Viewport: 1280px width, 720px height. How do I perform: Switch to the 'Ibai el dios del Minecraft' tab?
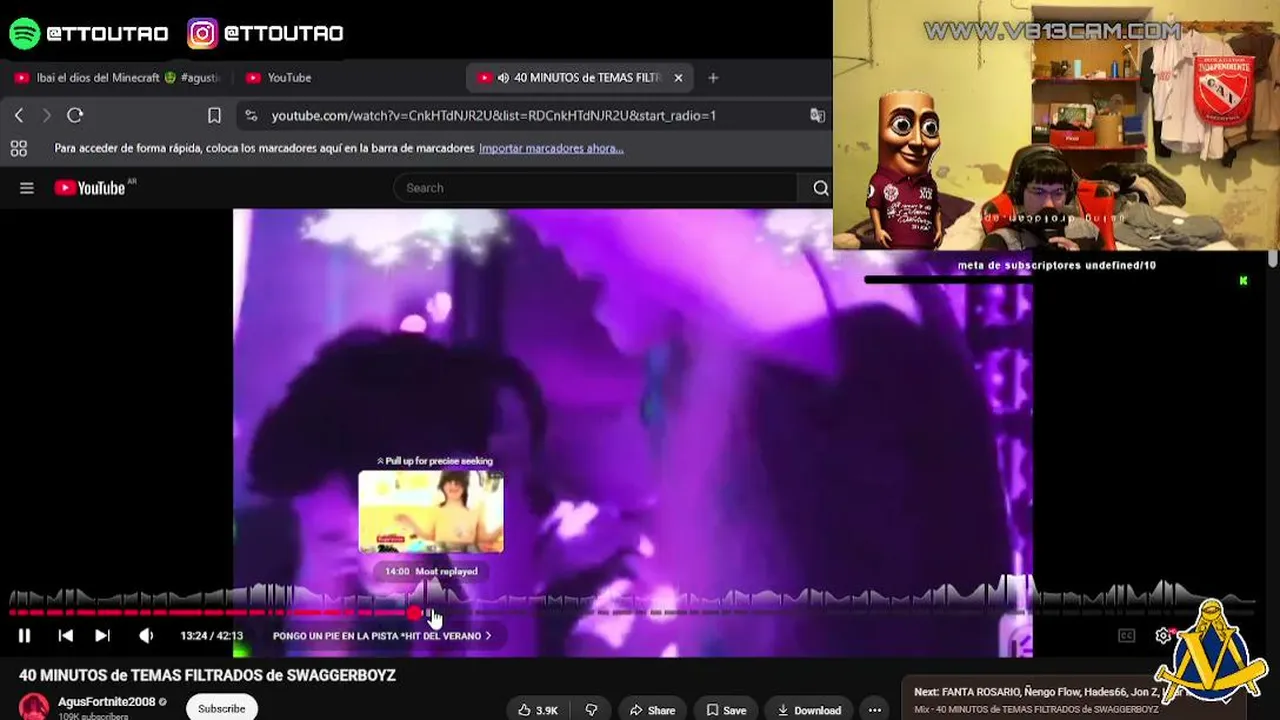click(118, 77)
